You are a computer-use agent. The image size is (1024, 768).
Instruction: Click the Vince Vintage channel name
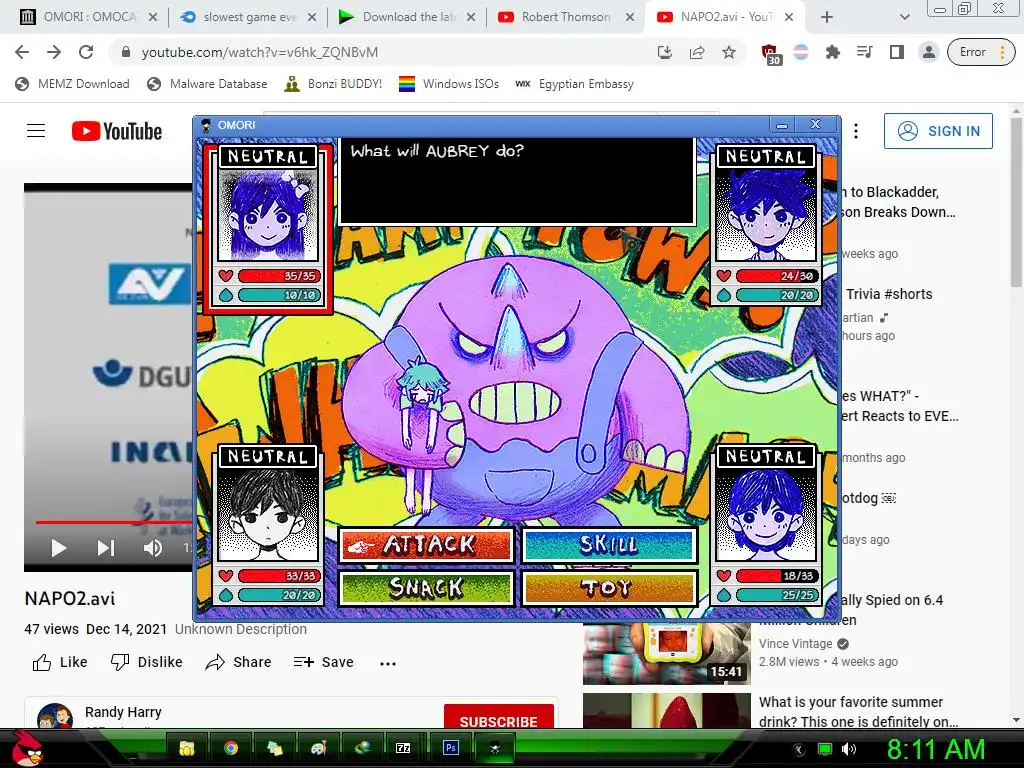click(795, 644)
